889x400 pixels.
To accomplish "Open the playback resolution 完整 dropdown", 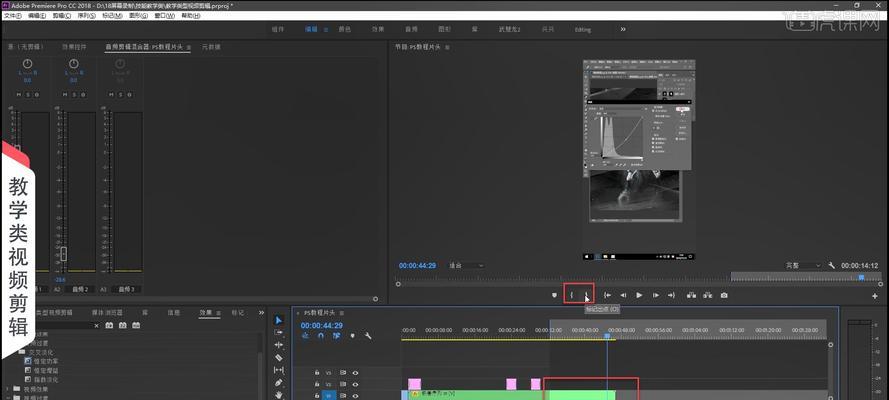I will click(x=803, y=265).
